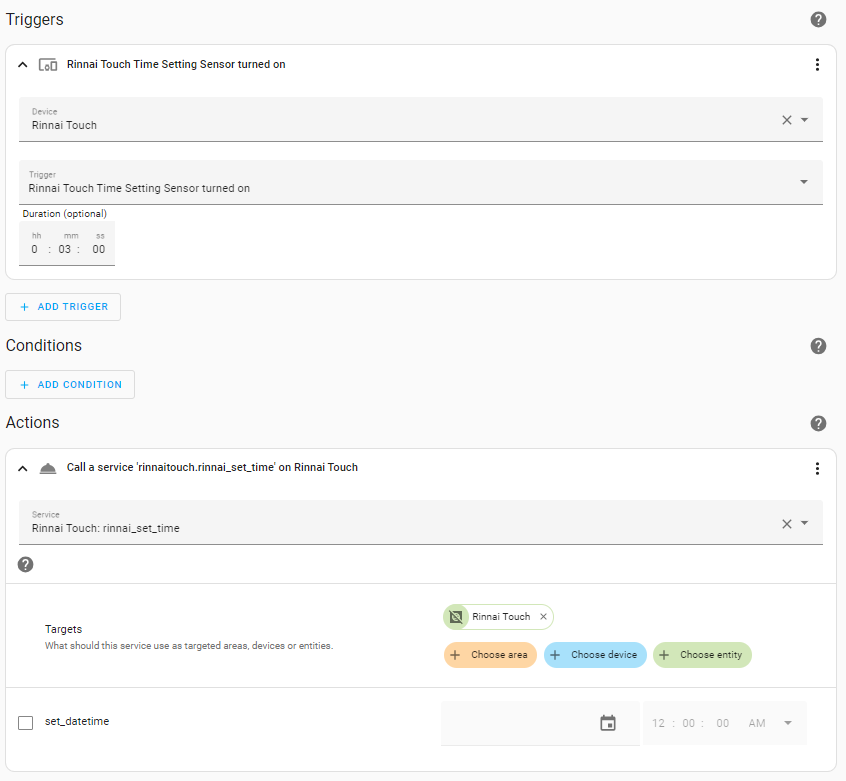The height and width of the screenshot is (781, 846).
Task: Click the service help icon below Service field
Action: (26, 564)
